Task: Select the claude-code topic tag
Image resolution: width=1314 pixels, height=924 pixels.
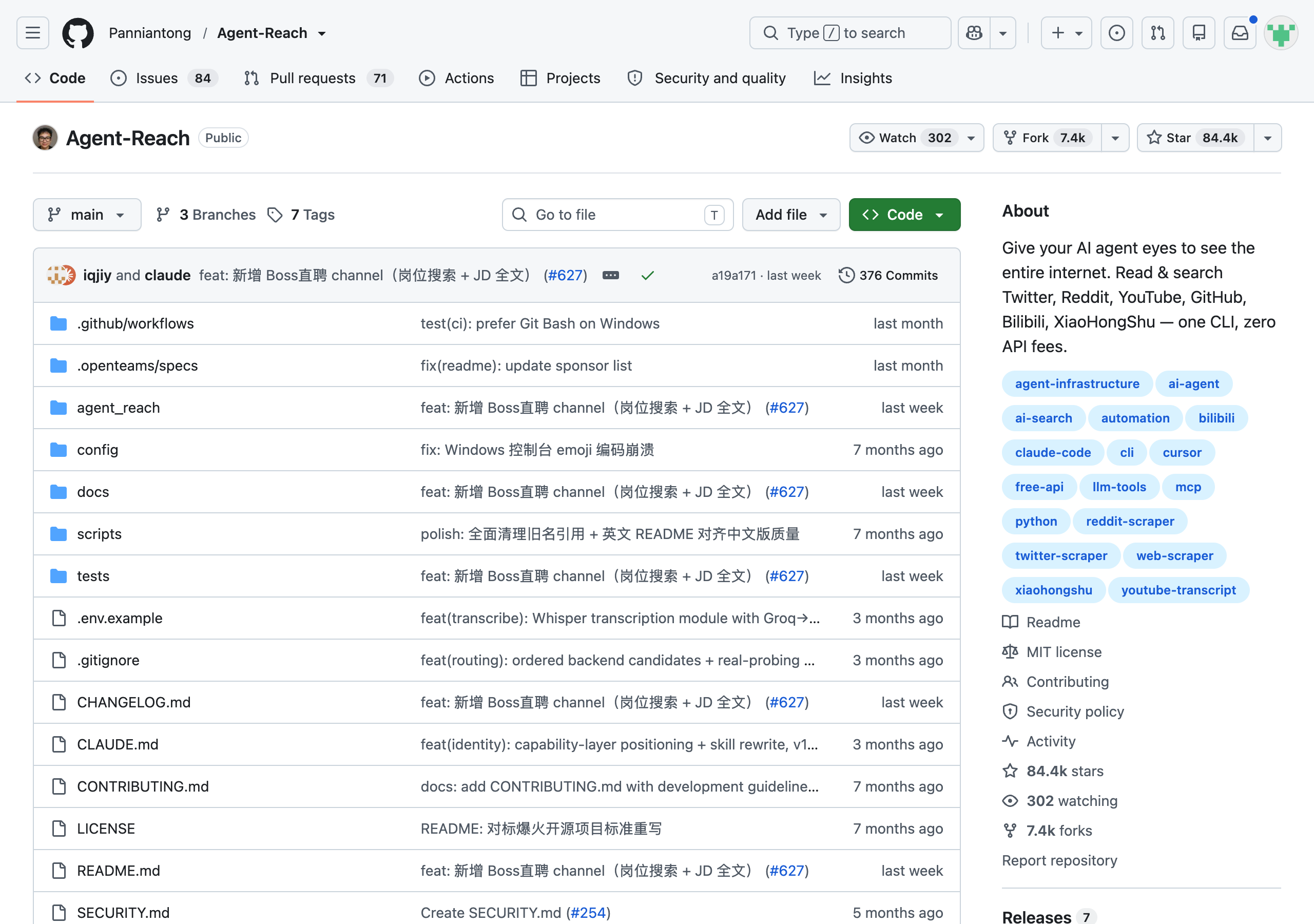Action: click(1052, 452)
